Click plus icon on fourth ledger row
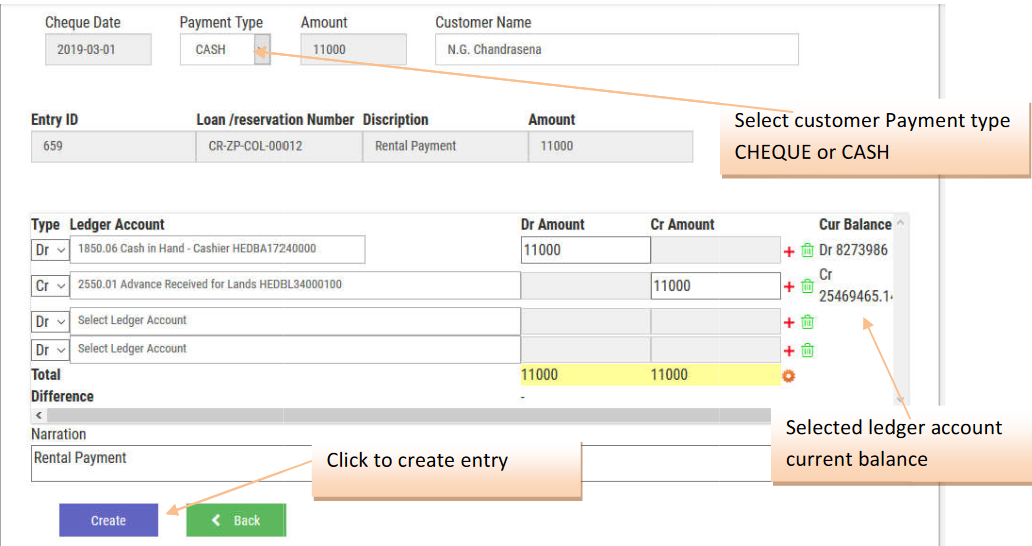This screenshot has height=546, width=1032. (789, 351)
